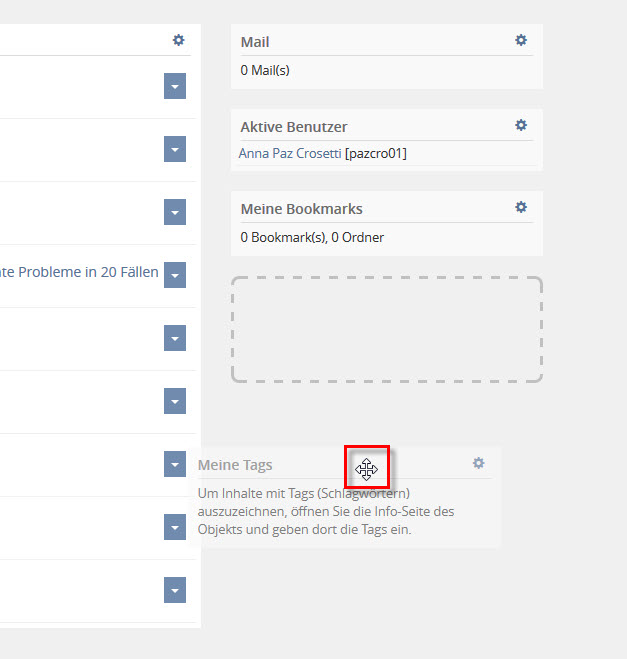
Task: Open dropdown beside 'Probleme in 20 Fällen'
Action: (x=175, y=275)
